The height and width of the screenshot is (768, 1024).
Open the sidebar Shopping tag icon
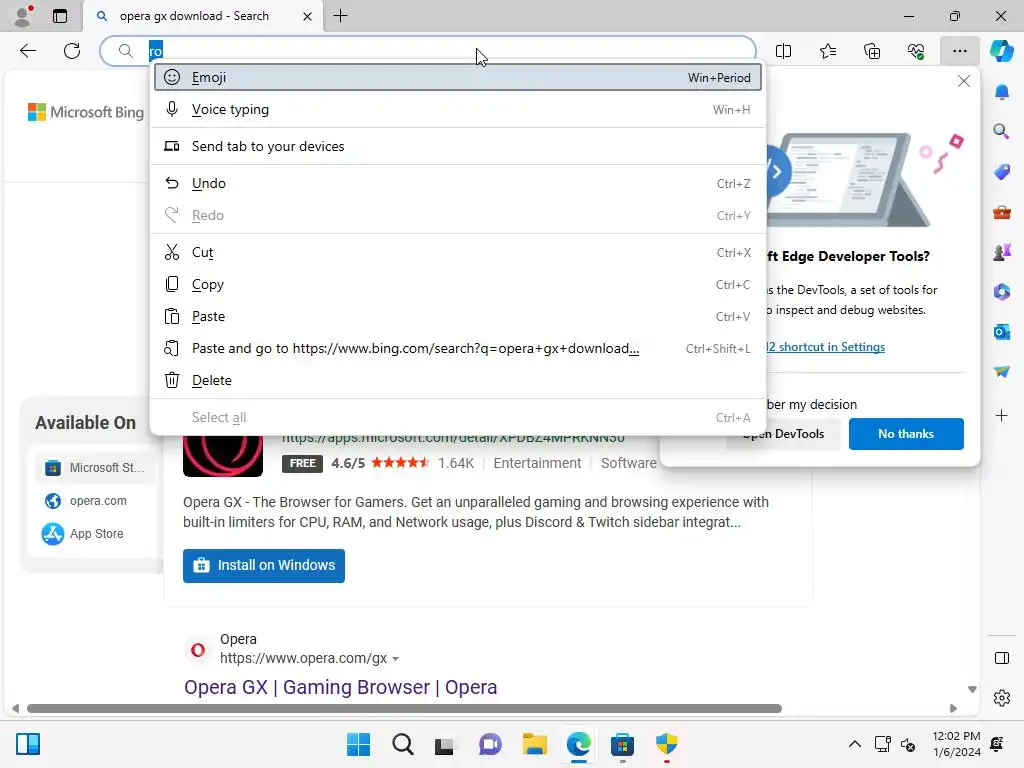[1002, 172]
